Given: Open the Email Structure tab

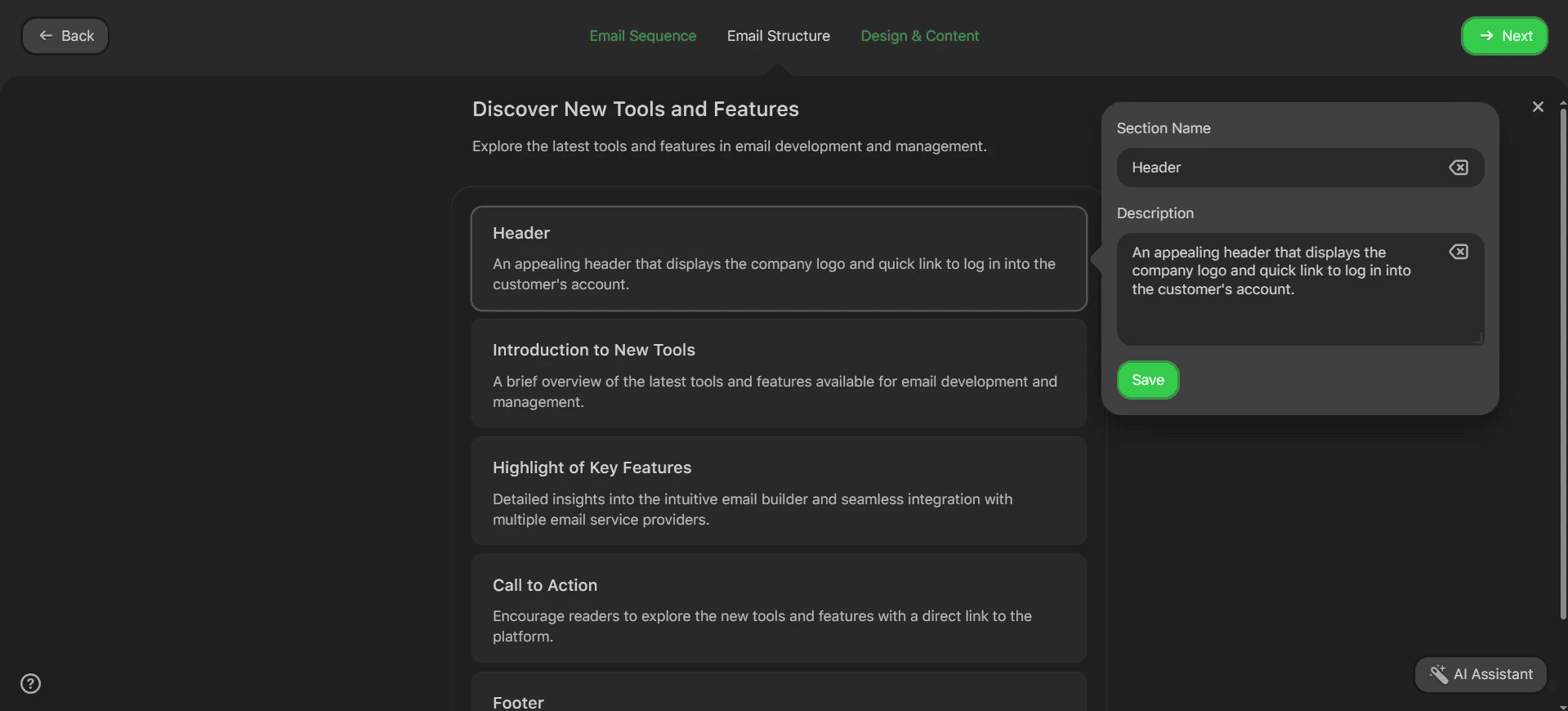Looking at the screenshot, I should (778, 36).
